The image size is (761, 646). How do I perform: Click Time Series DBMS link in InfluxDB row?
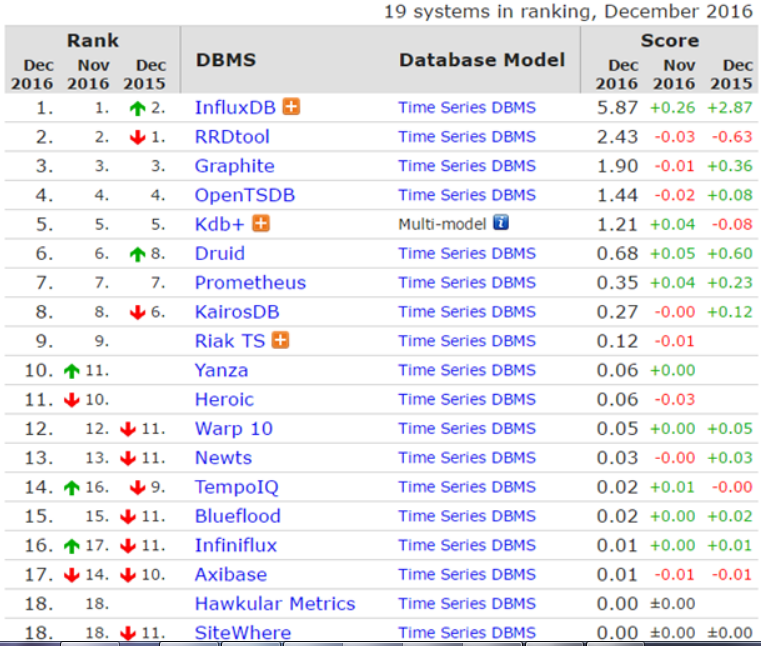point(467,107)
